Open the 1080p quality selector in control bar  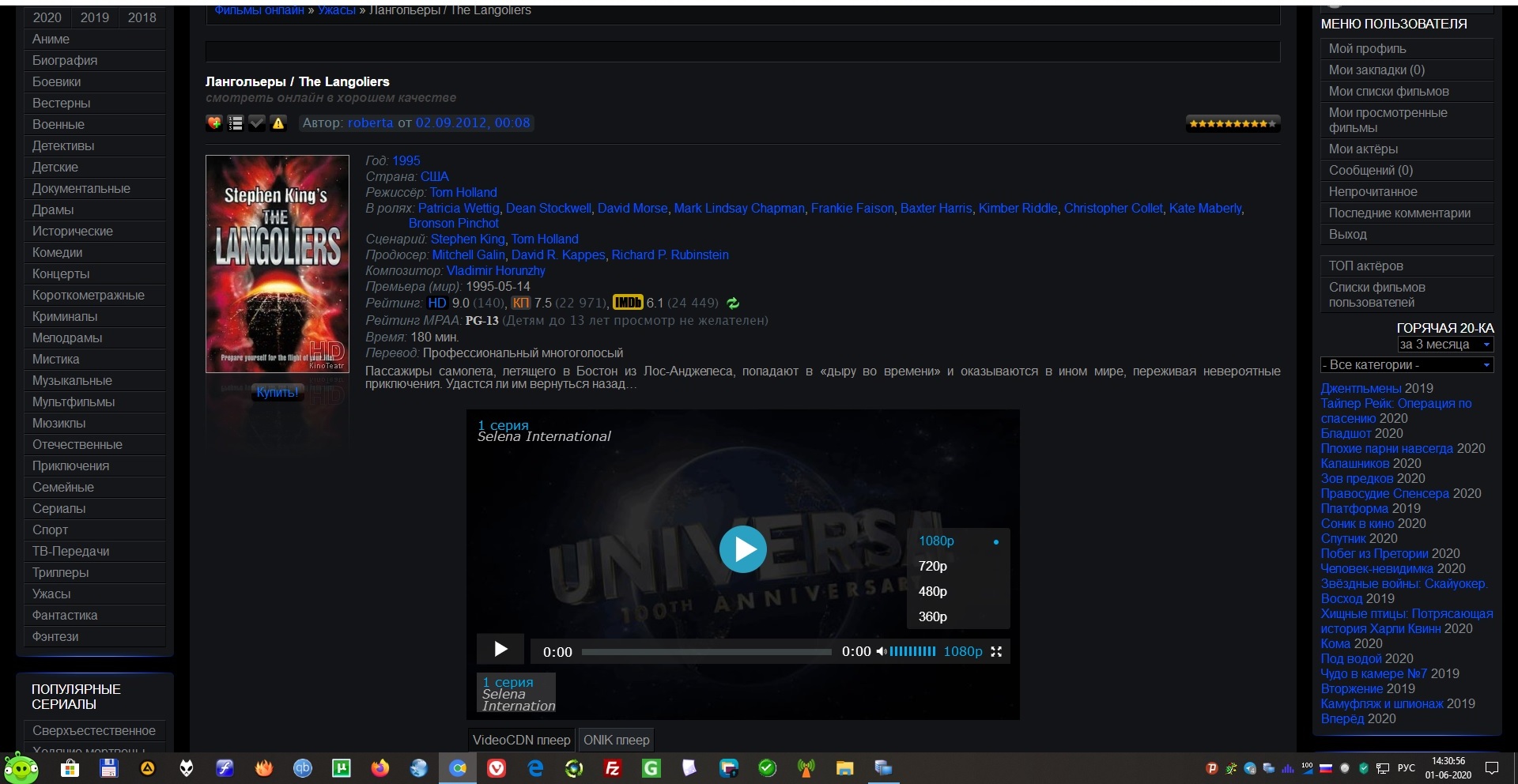click(962, 651)
